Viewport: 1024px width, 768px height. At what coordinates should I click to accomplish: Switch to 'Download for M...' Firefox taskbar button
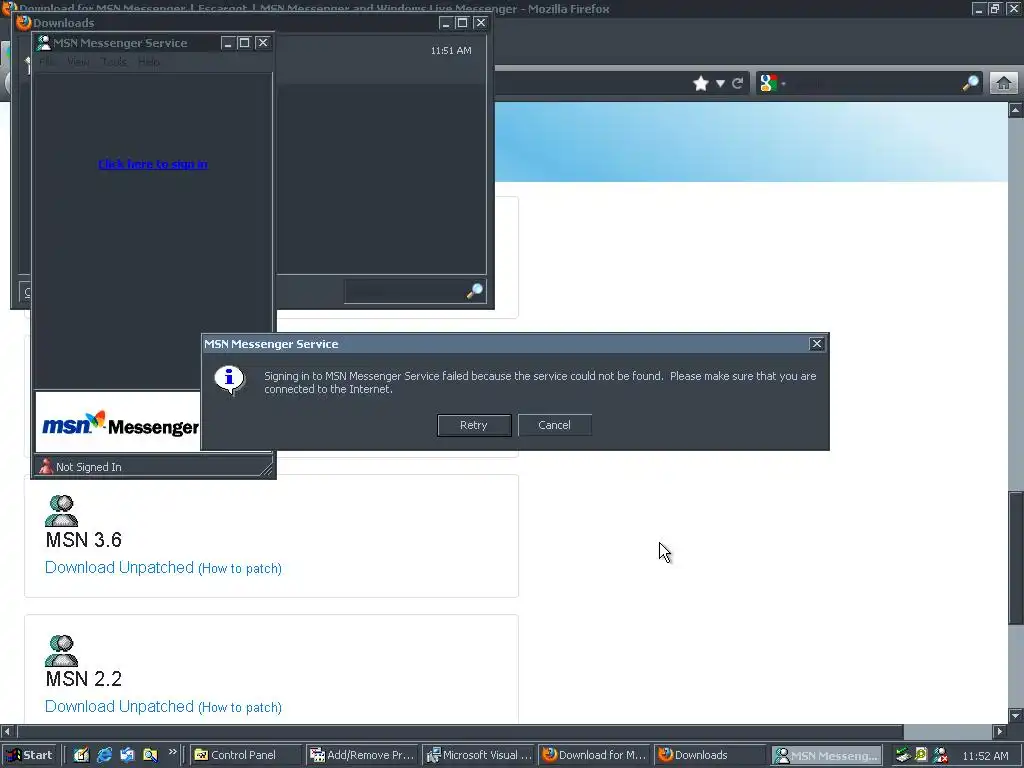(594, 755)
